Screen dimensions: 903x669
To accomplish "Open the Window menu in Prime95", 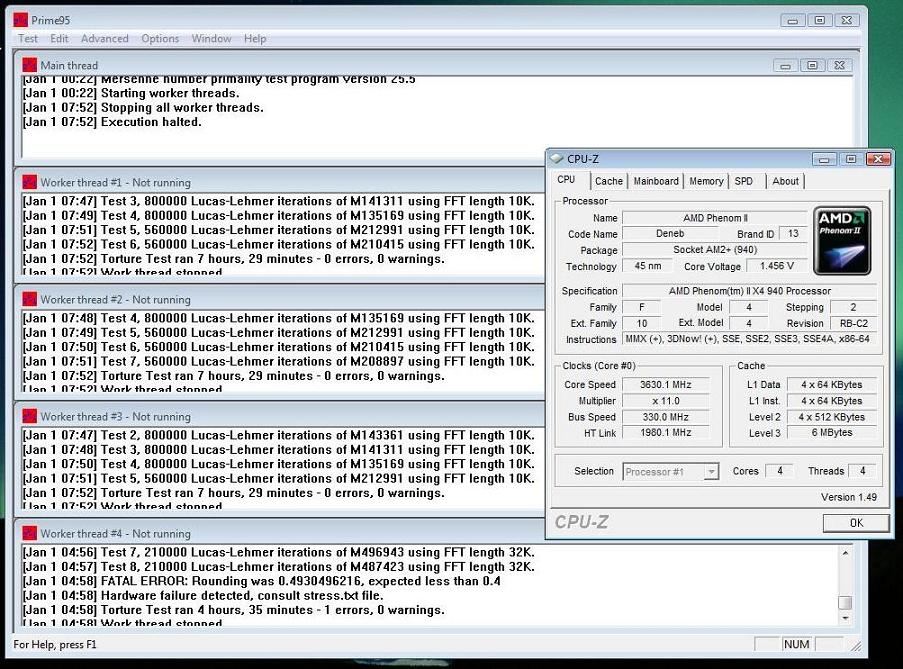I will coord(211,39).
